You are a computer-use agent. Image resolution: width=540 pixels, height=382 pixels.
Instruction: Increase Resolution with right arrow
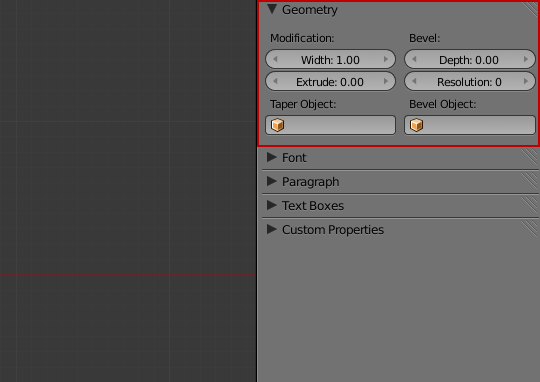(x=526, y=81)
